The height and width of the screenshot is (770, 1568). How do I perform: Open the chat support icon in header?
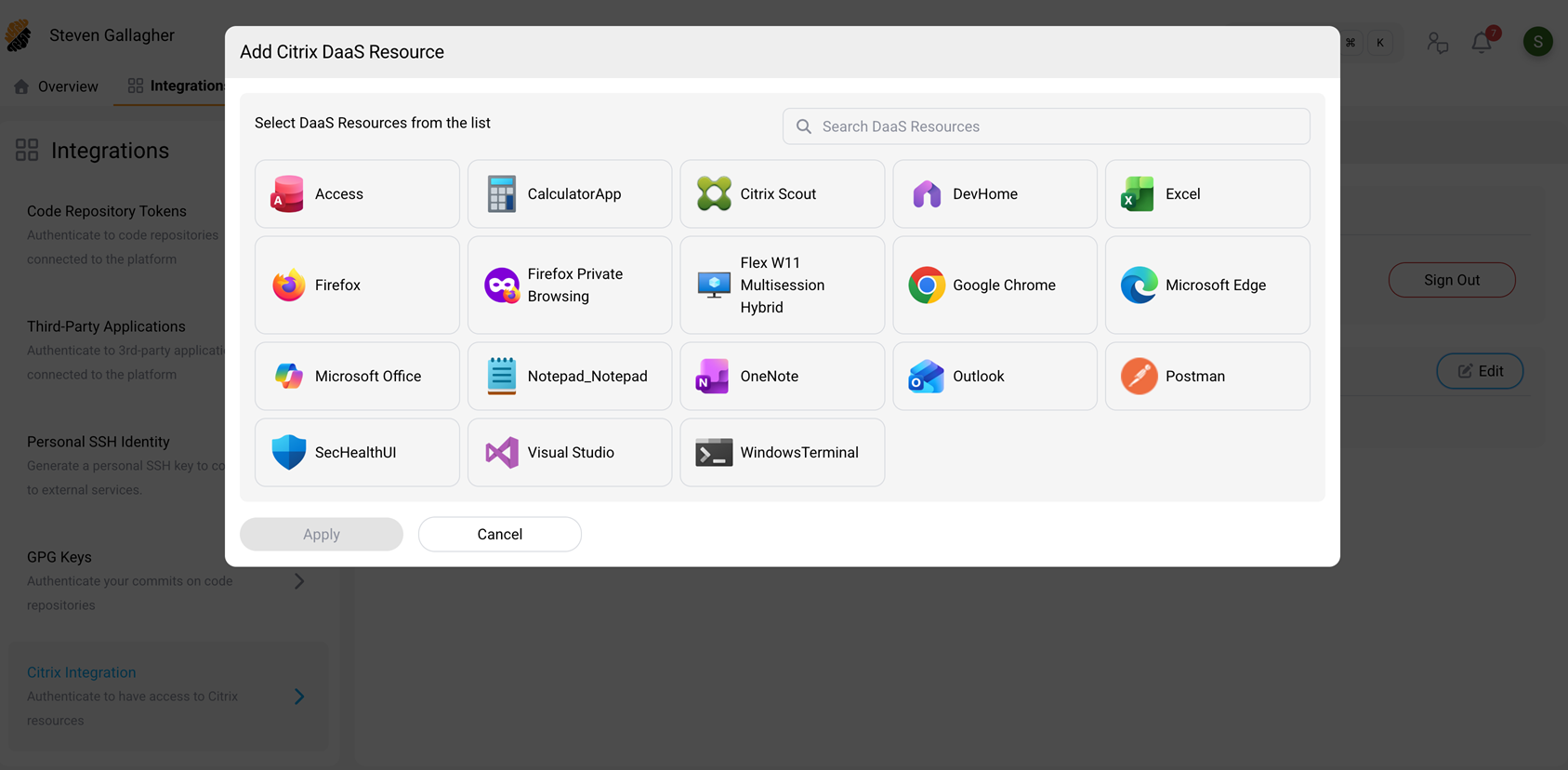[x=1438, y=43]
